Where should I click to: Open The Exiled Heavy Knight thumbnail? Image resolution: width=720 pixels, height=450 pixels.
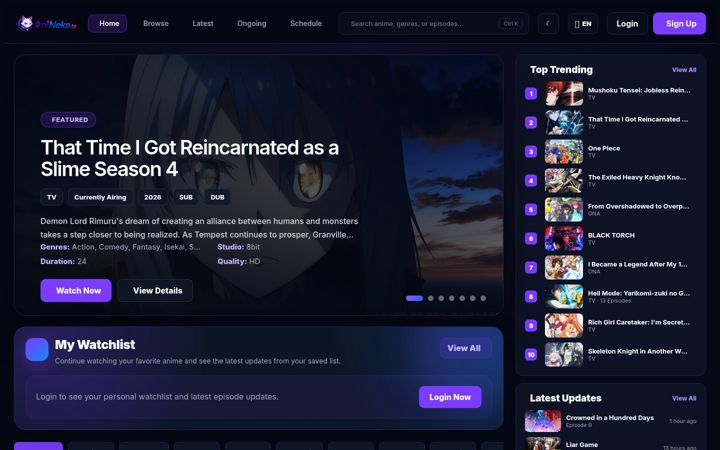pos(564,180)
